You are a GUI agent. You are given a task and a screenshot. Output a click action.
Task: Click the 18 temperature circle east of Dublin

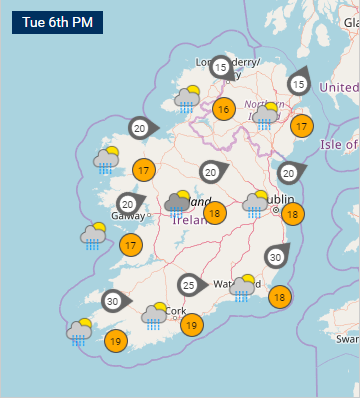point(293,214)
